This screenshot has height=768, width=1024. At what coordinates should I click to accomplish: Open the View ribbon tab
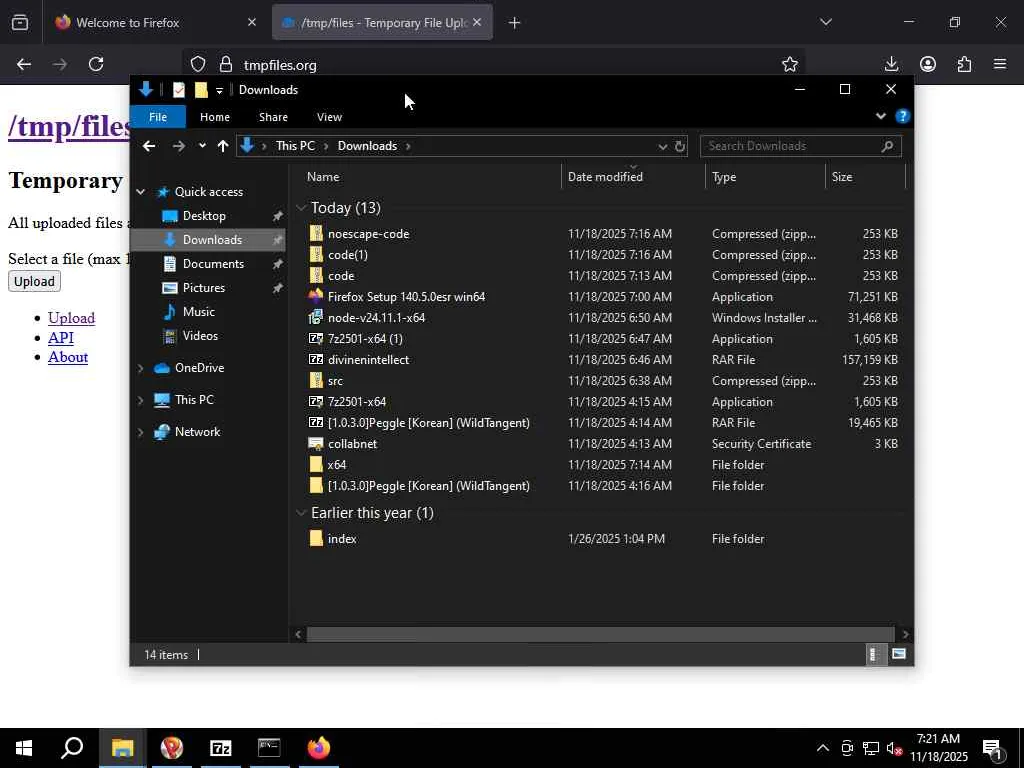point(329,117)
